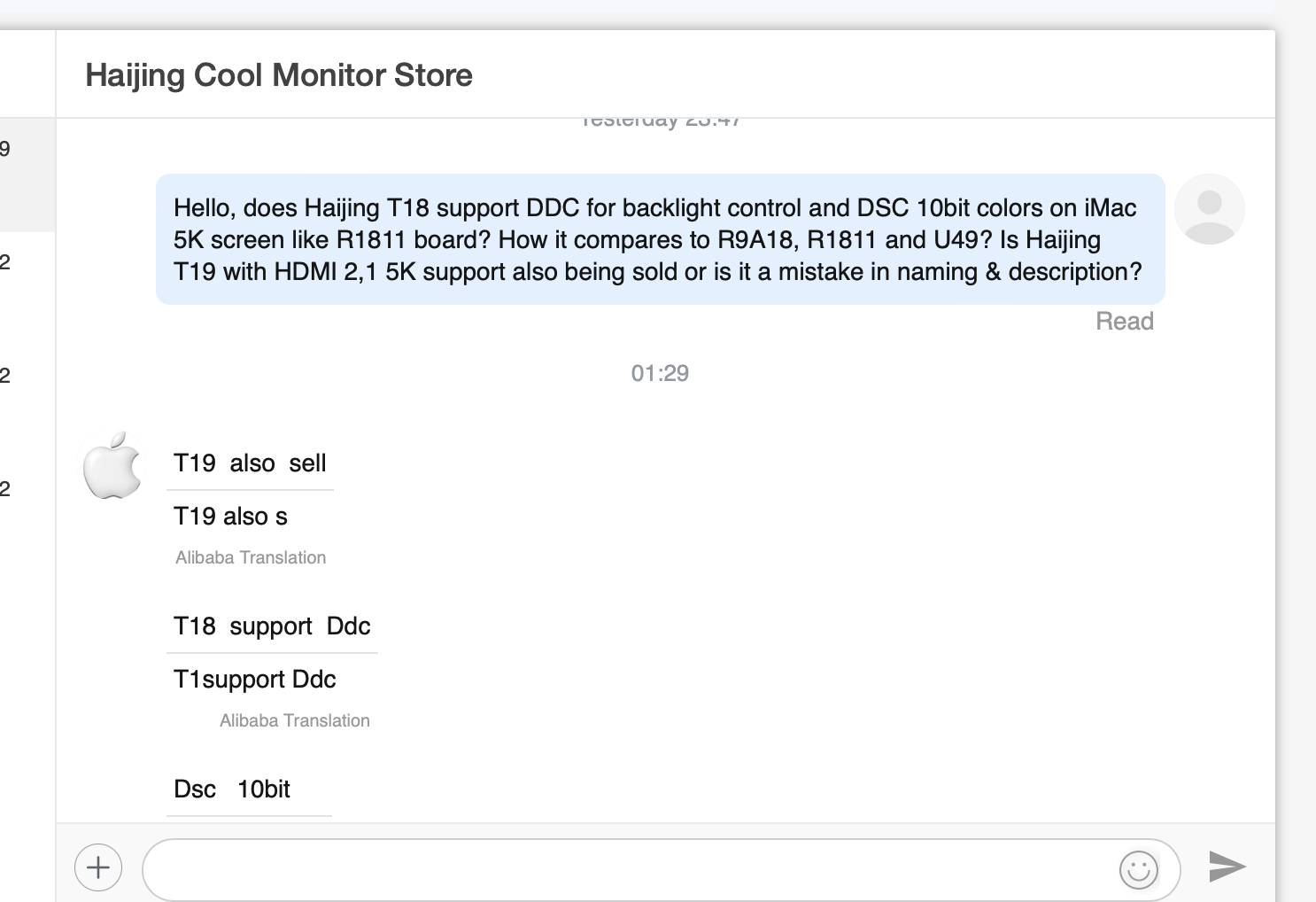Click the seller's Apple logo avatar
Viewport: 1316px width, 902px height.
pos(112,465)
